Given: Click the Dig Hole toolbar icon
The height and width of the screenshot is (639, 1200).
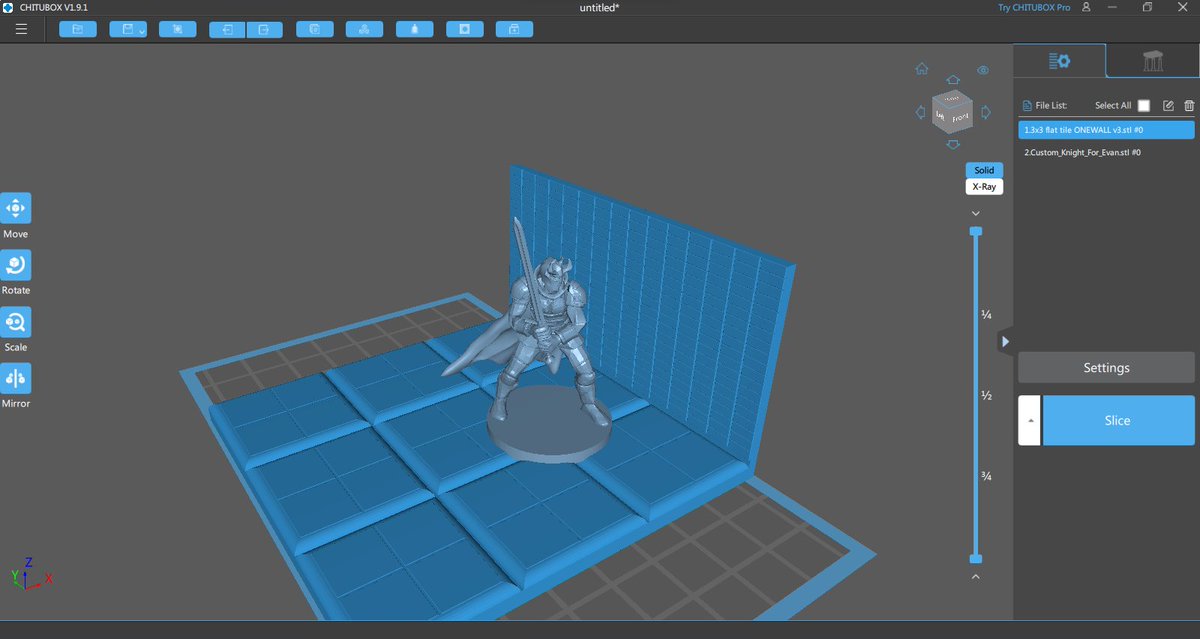Looking at the screenshot, I should point(464,29).
